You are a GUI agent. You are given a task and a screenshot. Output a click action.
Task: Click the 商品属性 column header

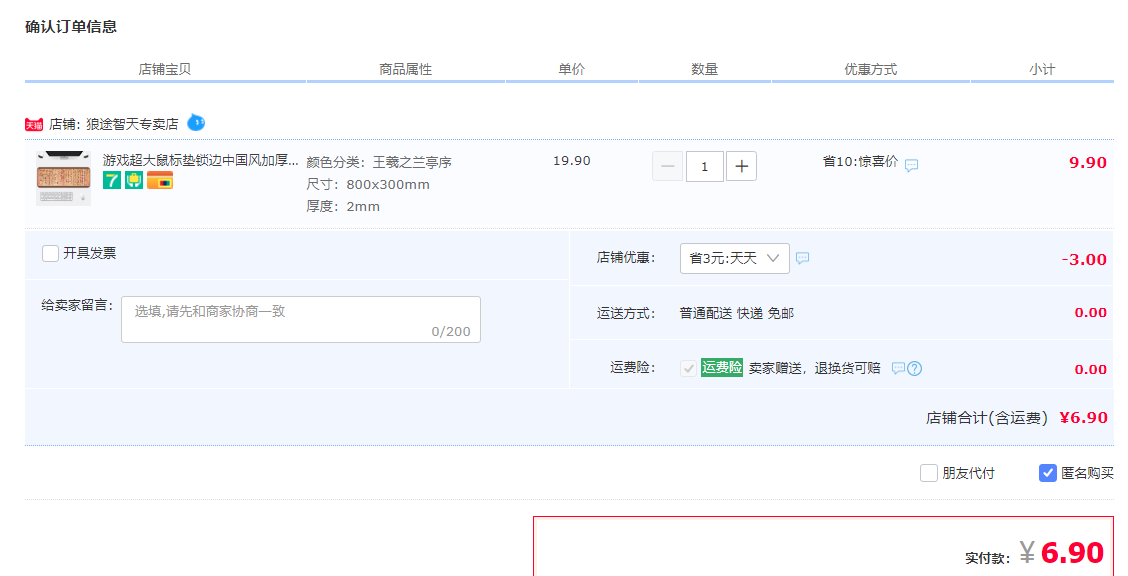pos(406,70)
